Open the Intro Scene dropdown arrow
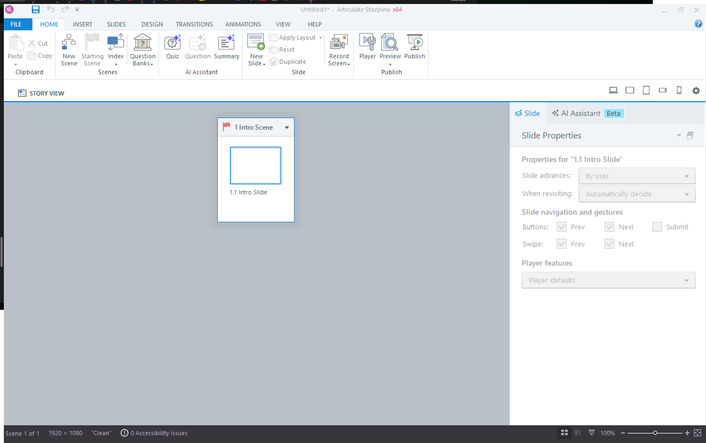Viewport: 706px width, 443px height. tap(287, 128)
